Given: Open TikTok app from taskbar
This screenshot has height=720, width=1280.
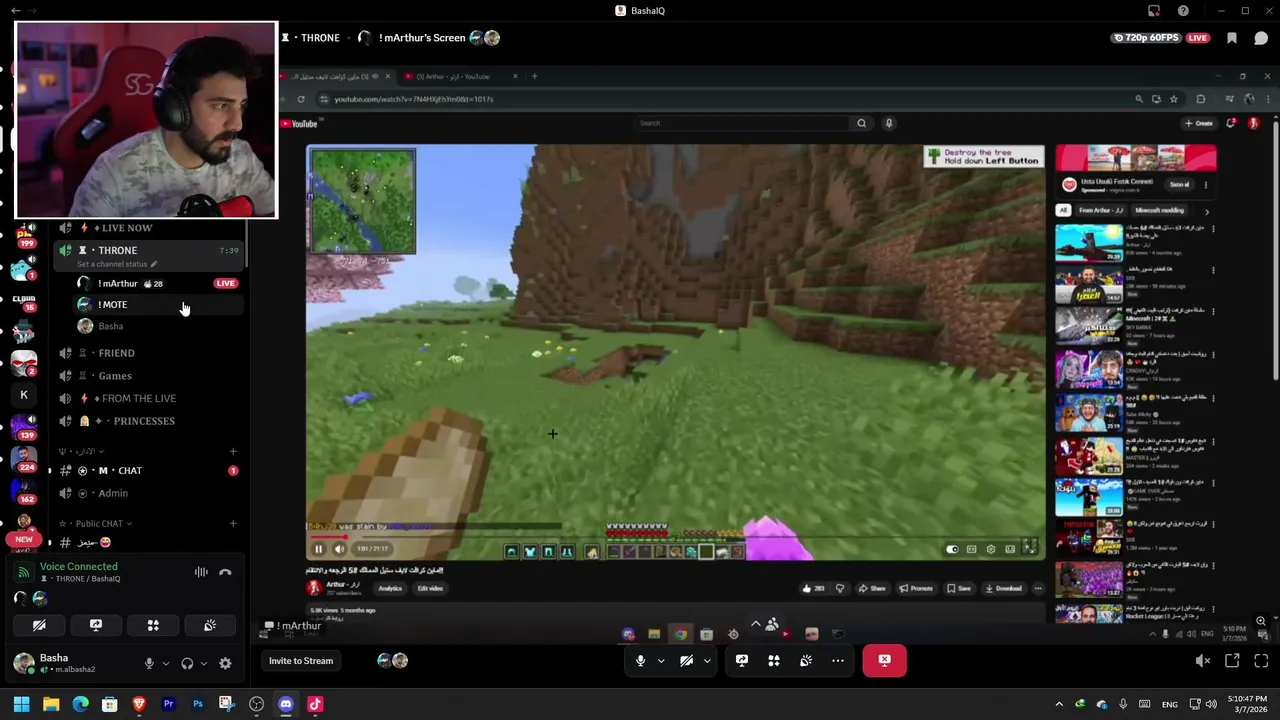Looking at the screenshot, I should (x=315, y=704).
